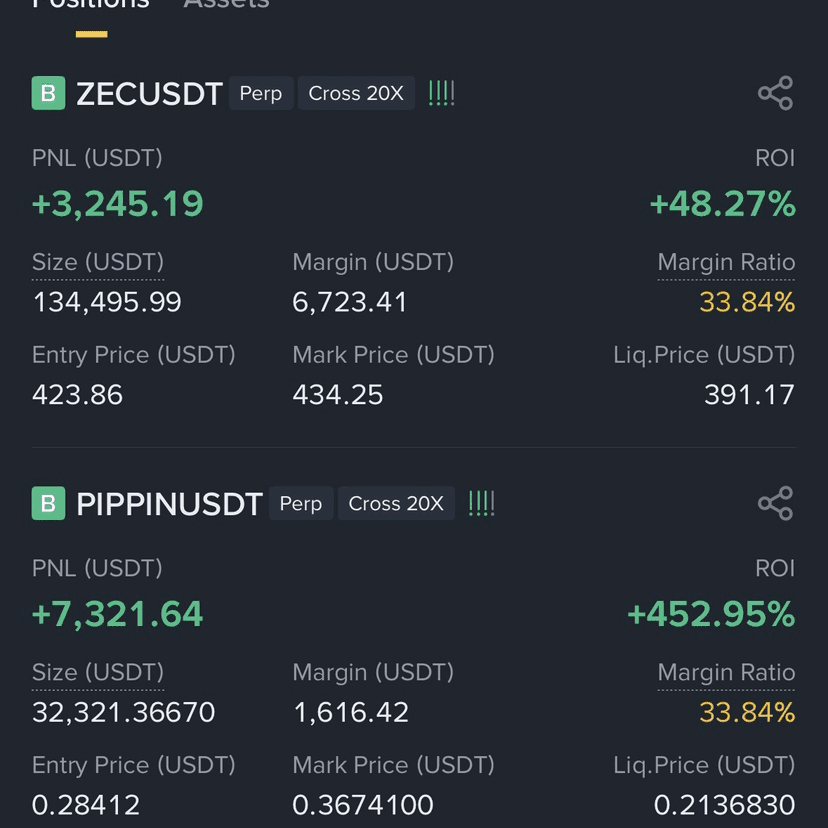This screenshot has width=828, height=828.
Task: Tap the green B badge beside PIPPINUSDT
Action: (49, 503)
